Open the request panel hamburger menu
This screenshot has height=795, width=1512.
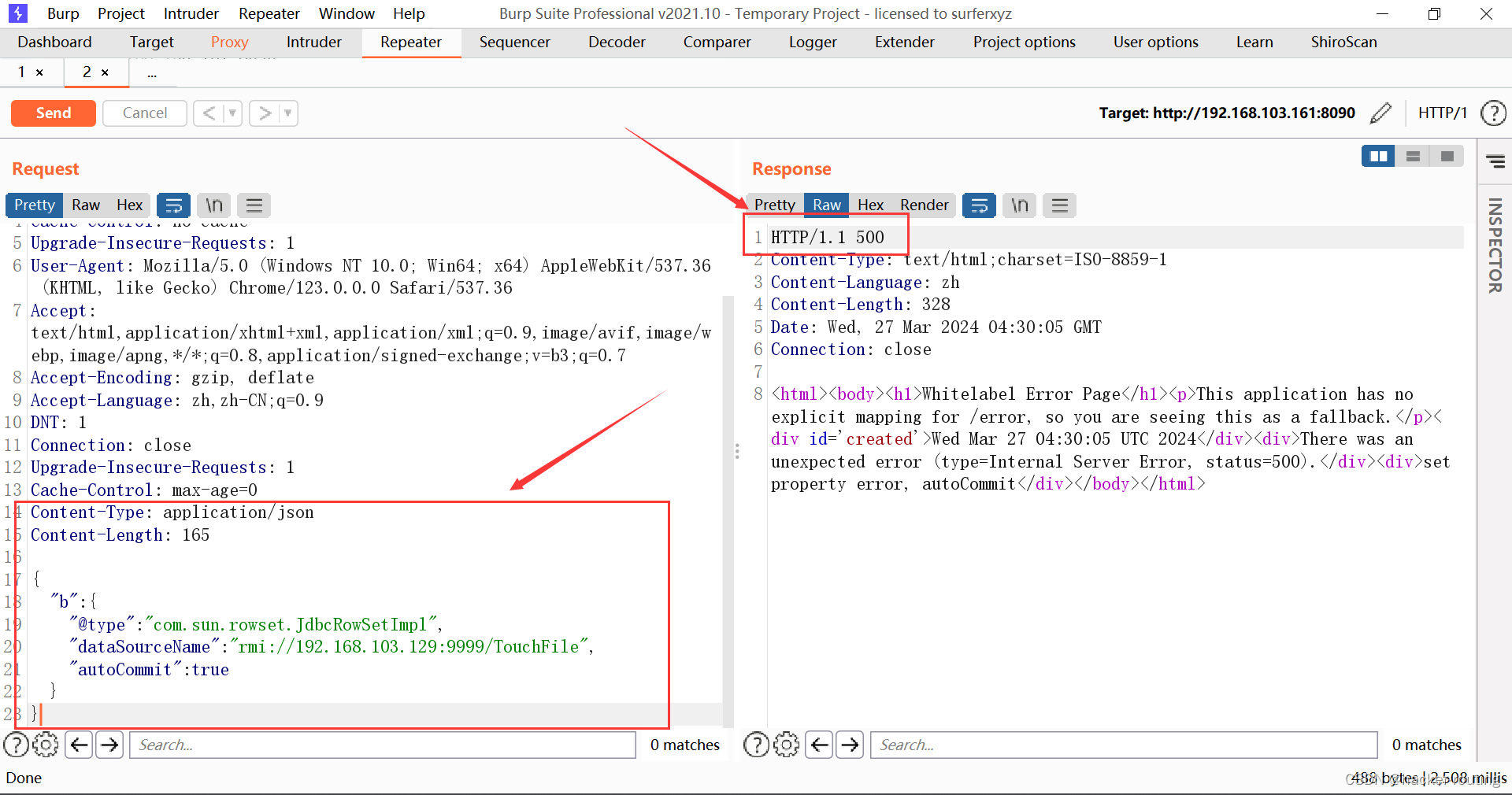(254, 205)
